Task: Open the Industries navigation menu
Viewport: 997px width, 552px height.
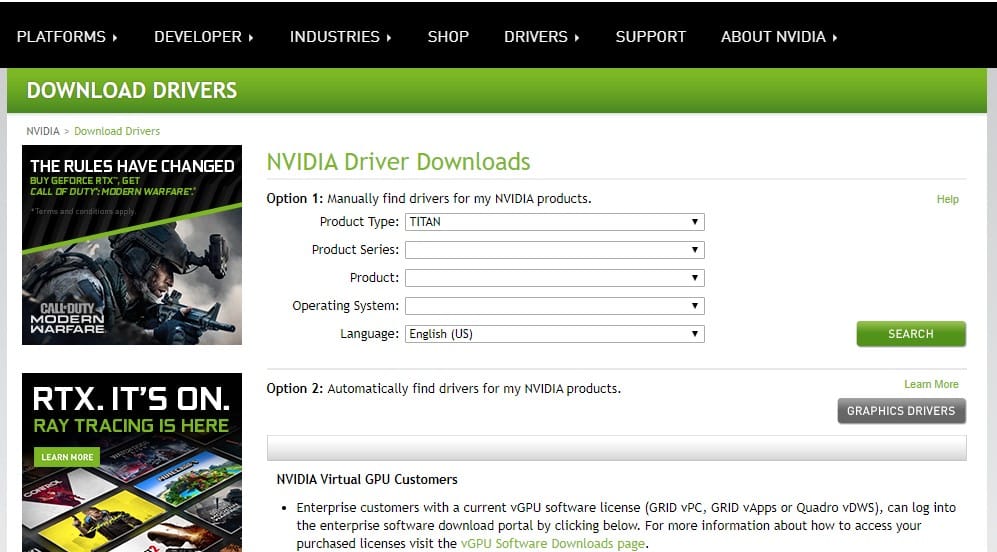Action: (x=340, y=37)
